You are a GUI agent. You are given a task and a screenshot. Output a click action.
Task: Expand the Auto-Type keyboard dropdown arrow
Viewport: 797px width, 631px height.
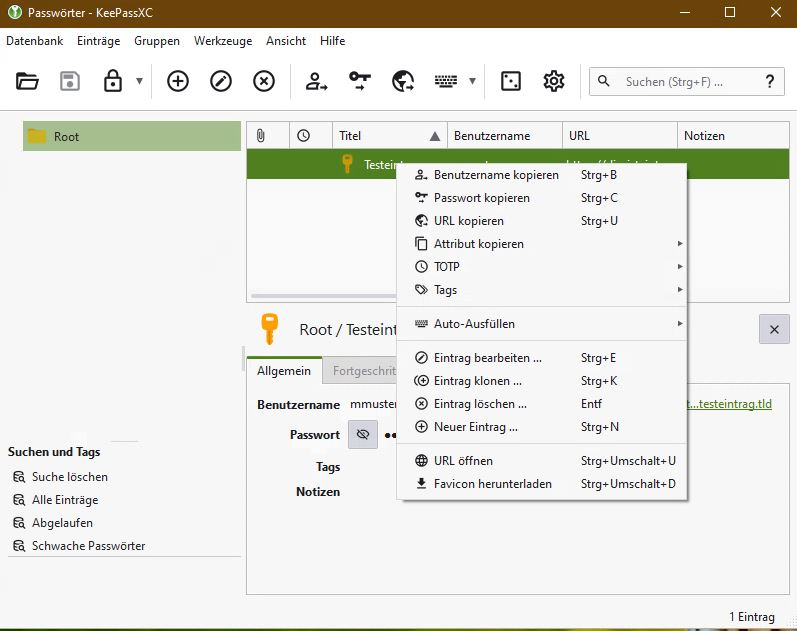coord(472,82)
